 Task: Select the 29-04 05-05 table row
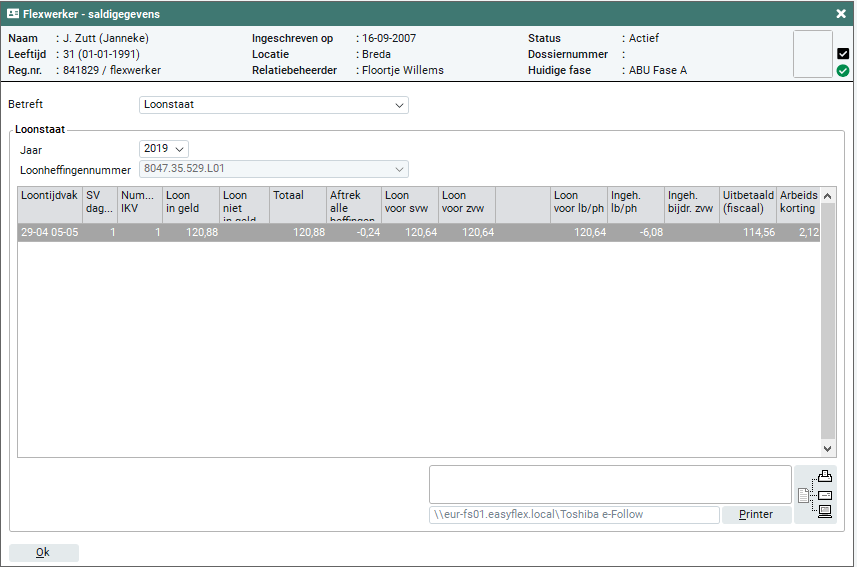pyautogui.click(x=400, y=233)
